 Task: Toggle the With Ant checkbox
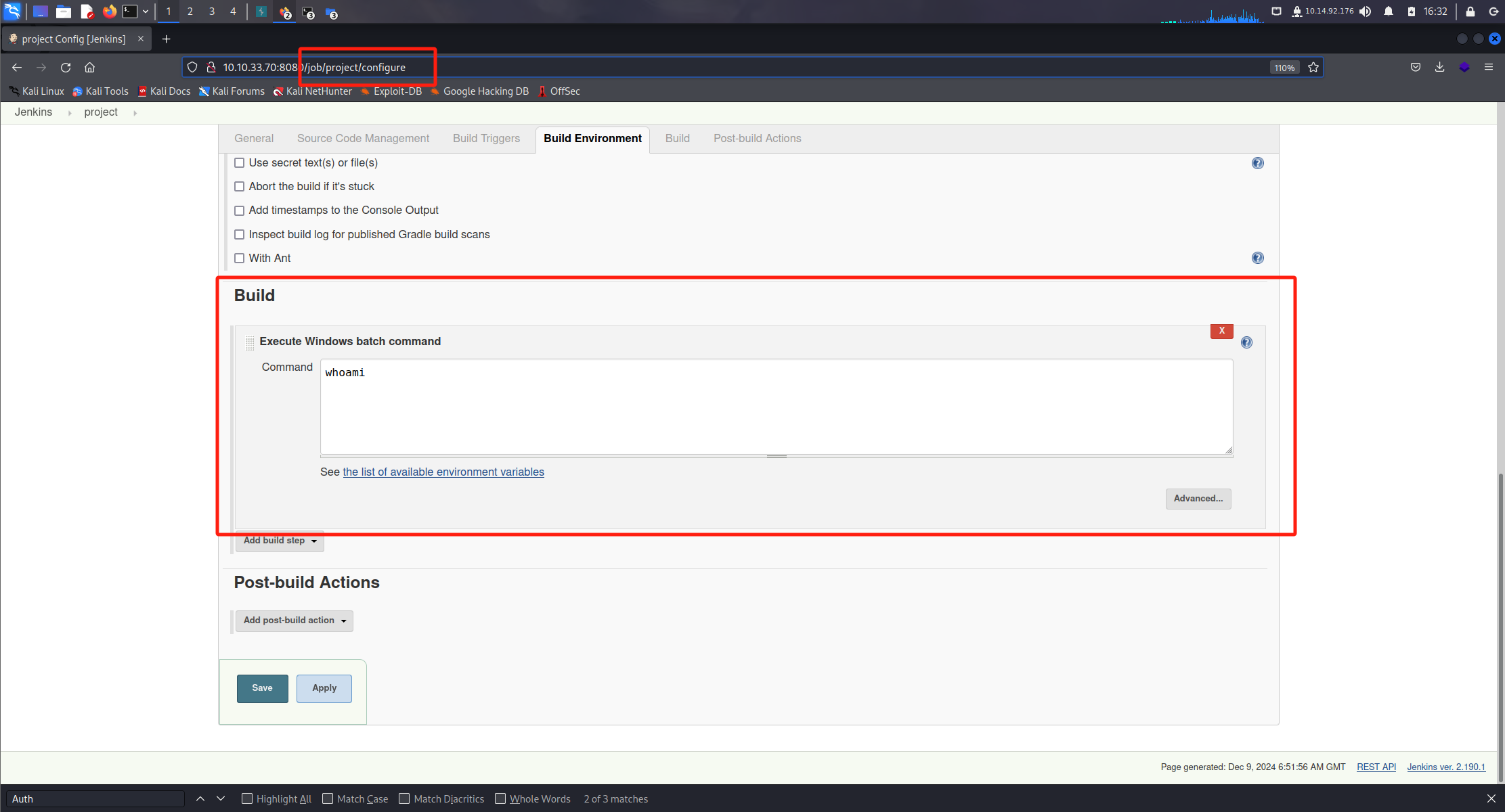pyautogui.click(x=239, y=258)
